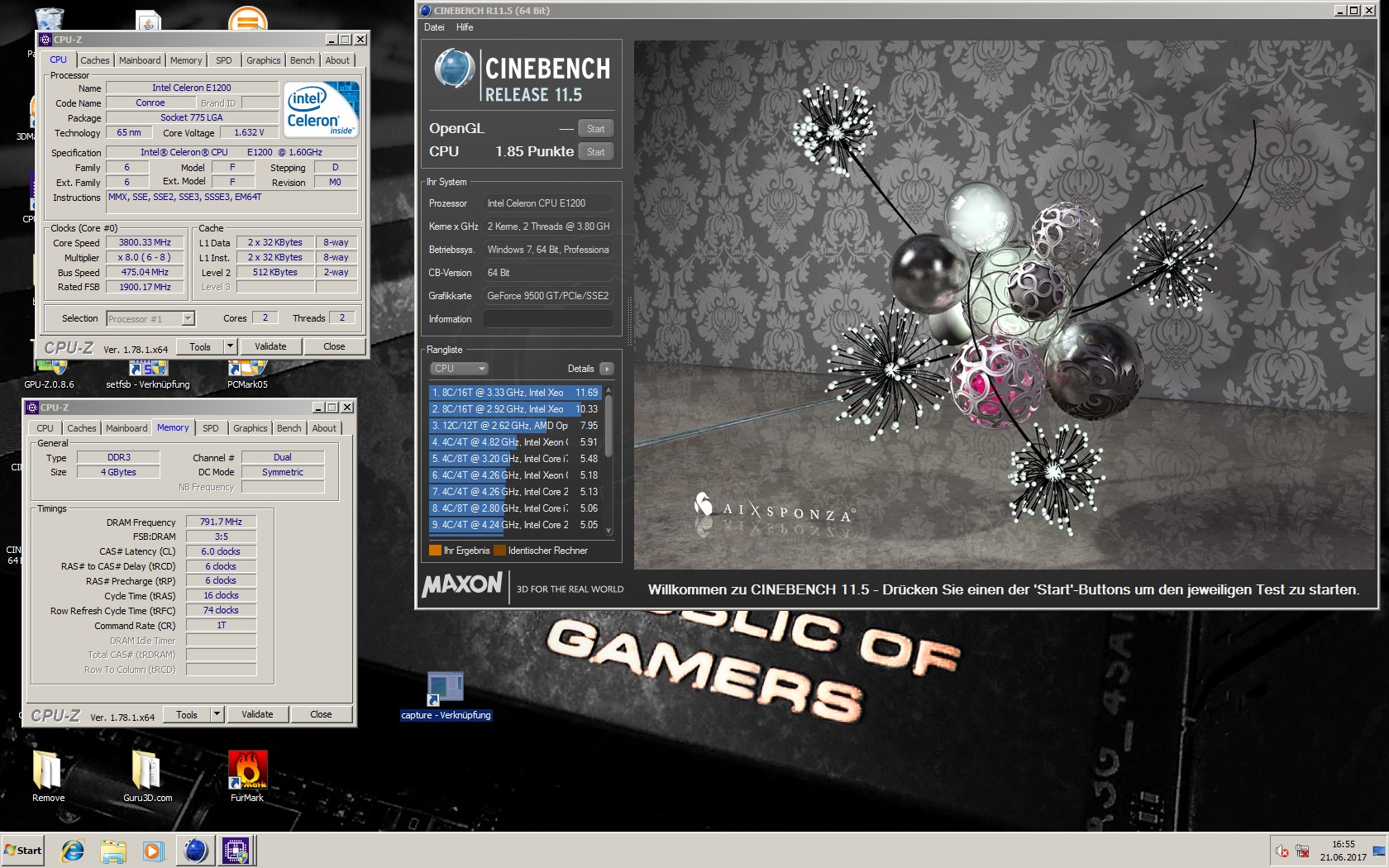Click the Identischer Rechner legend swatch
The width and height of the screenshot is (1389, 868).
click(x=499, y=551)
